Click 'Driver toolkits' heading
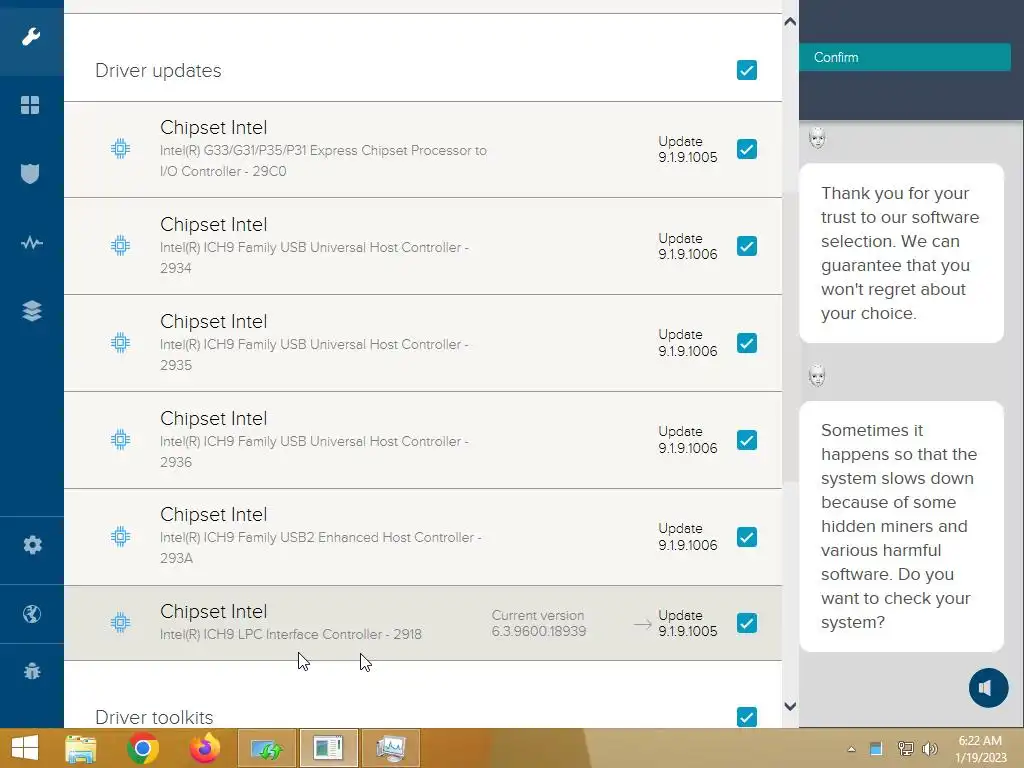The image size is (1024, 768). coord(154,717)
